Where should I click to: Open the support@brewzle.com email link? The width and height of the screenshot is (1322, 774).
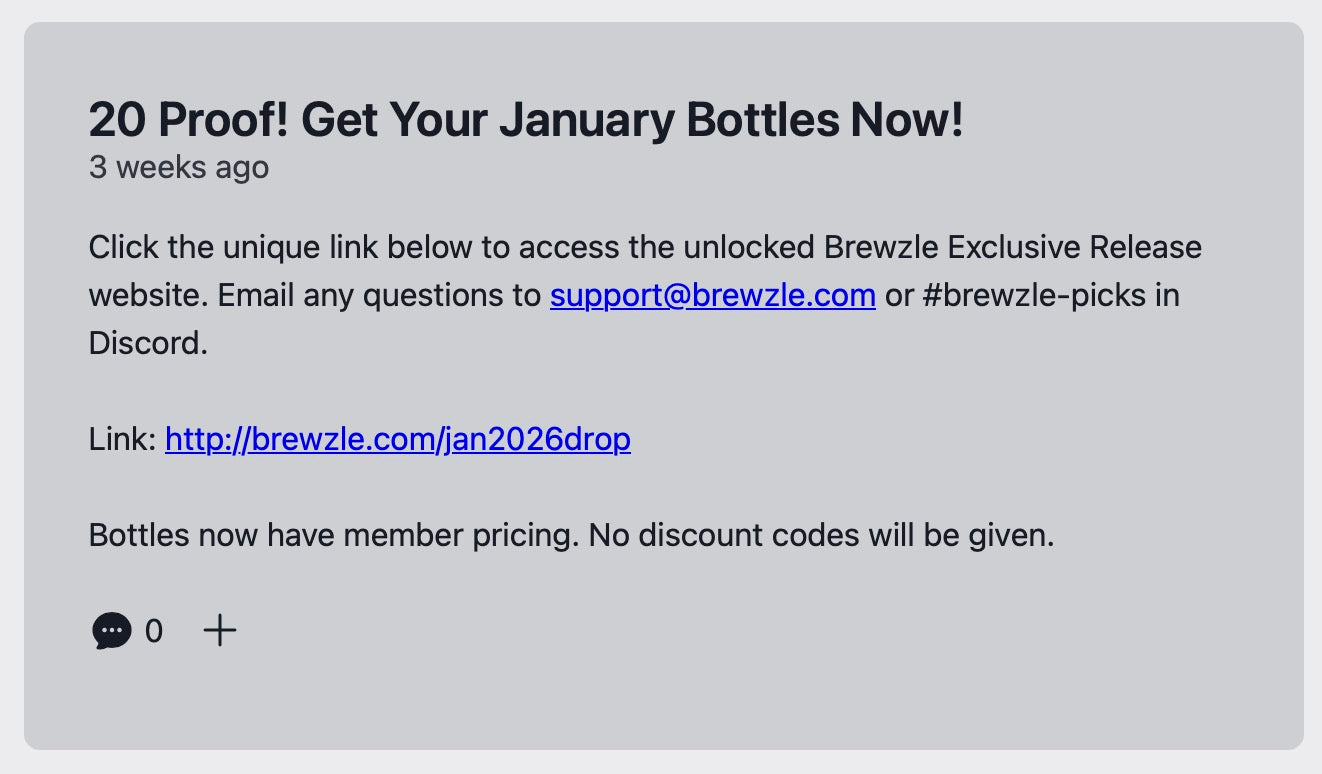coord(712,296)
